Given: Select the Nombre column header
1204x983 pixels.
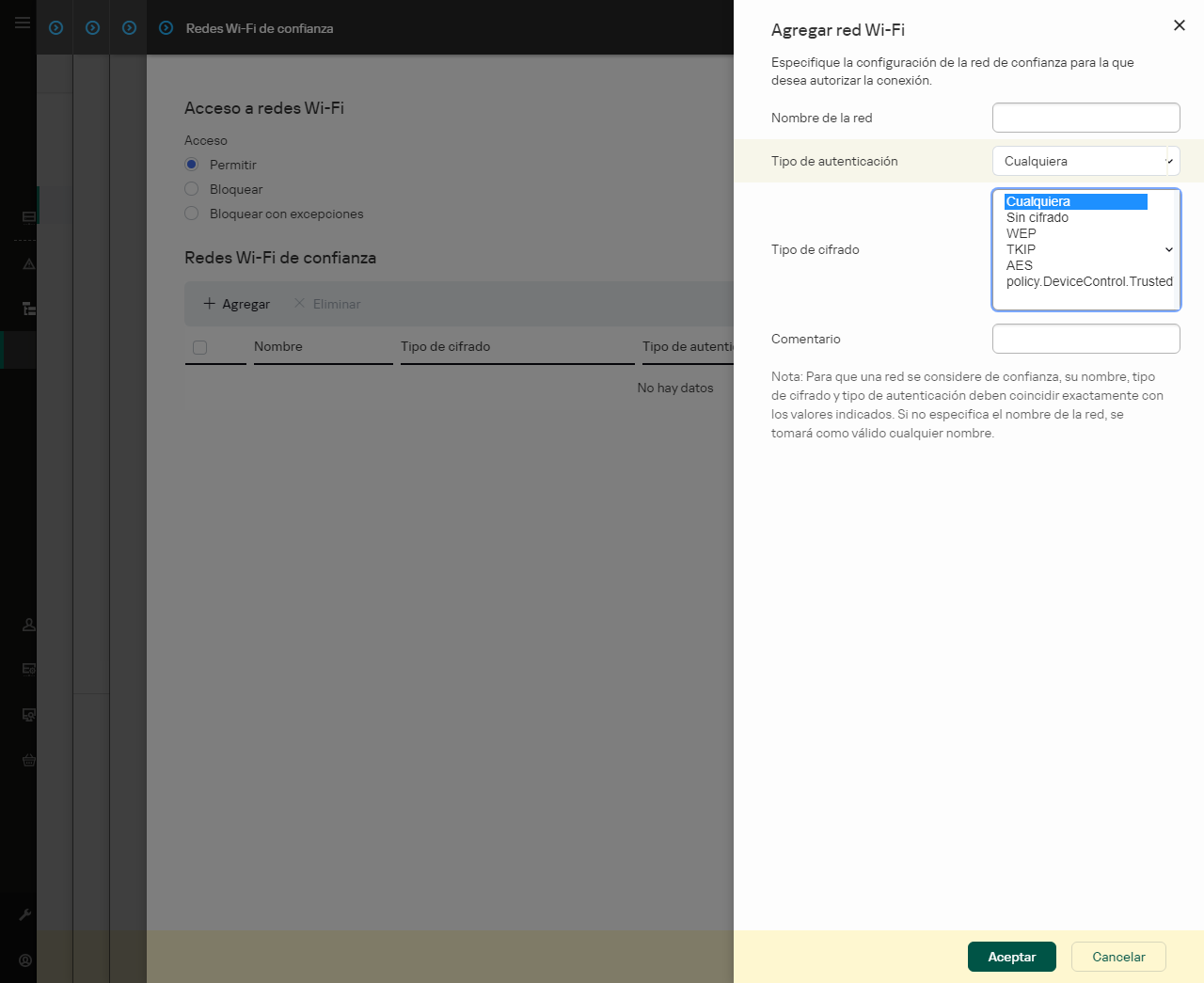Looking at the screenshot, I should pos(277,346).
